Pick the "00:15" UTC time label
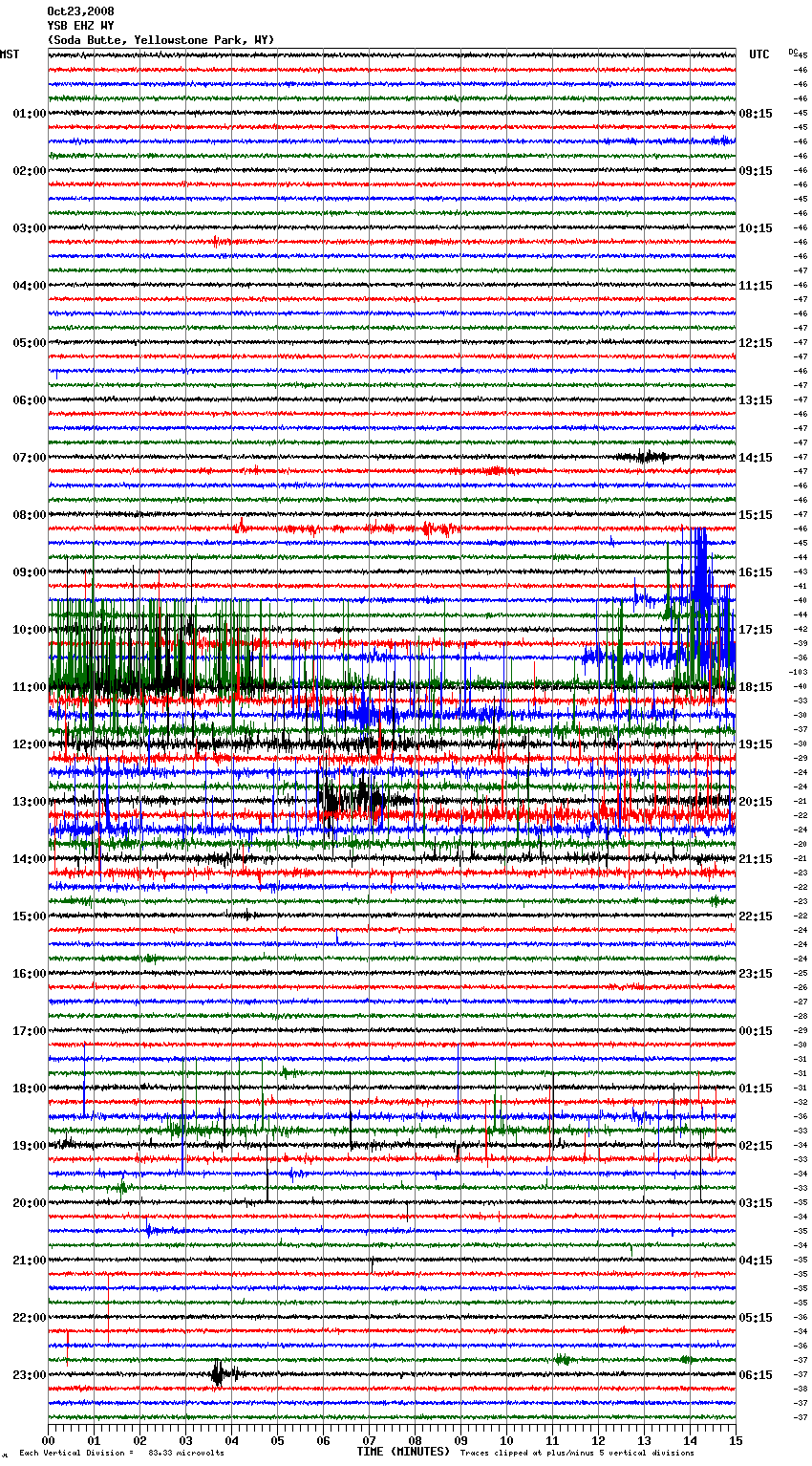This screenshot has width=812, height=1466. 756,1031
